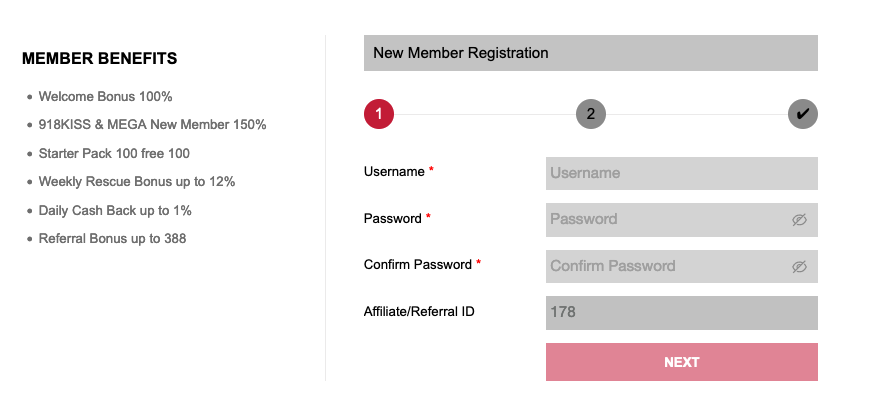This screenshot has width=871, height=407.
Task: Click Daily Cash Back up to 1%
Action: (x=115, y=210)
